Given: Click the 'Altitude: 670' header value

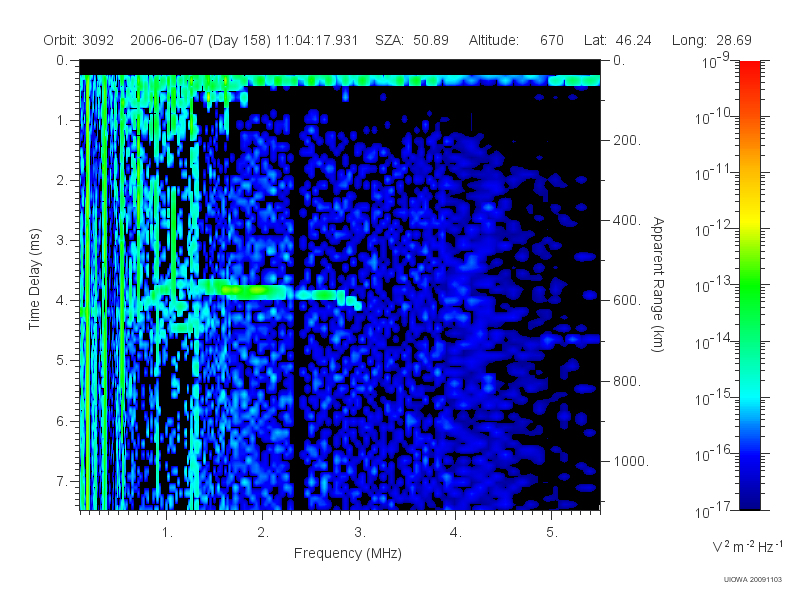Looking at the screenshot, I should pyautogui.click(x=516, y=40).
